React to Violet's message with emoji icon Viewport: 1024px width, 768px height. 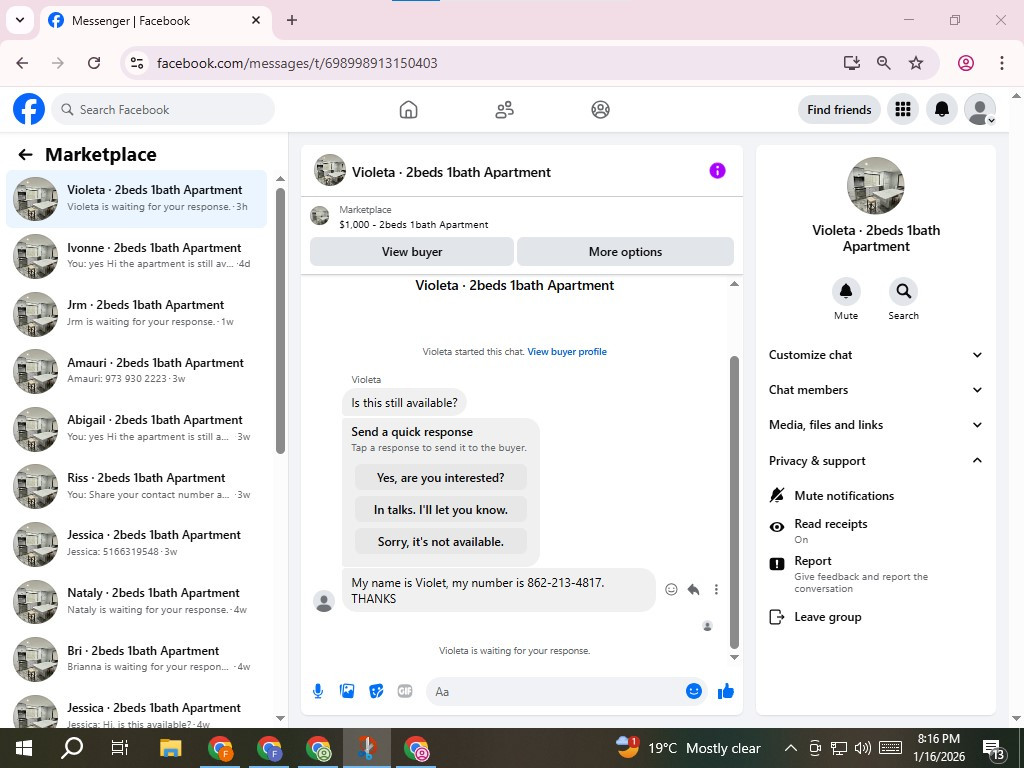(671, 589)
